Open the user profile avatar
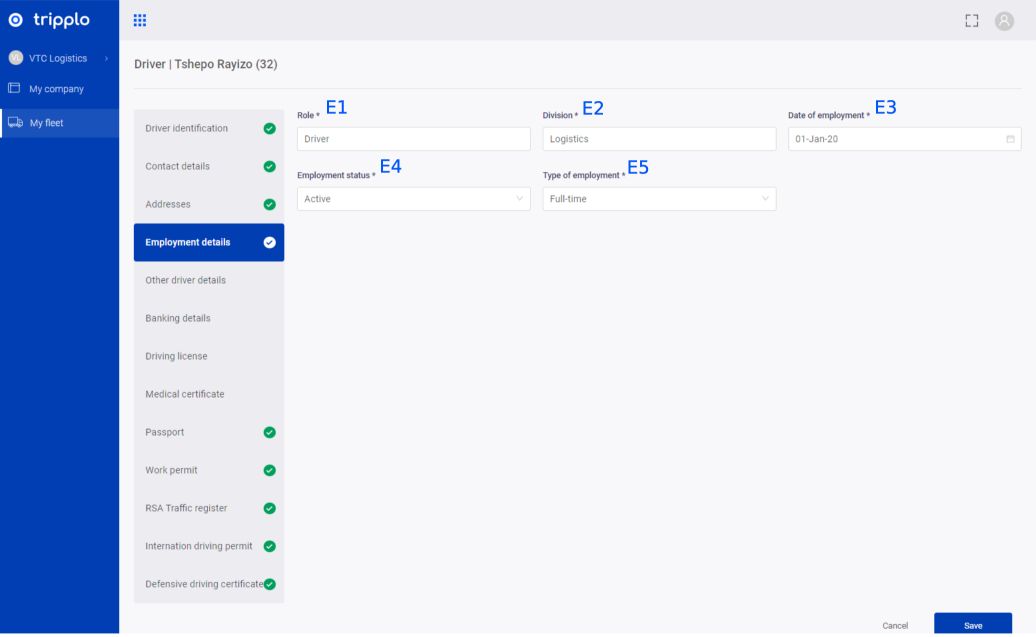 tap(1004, 21)
